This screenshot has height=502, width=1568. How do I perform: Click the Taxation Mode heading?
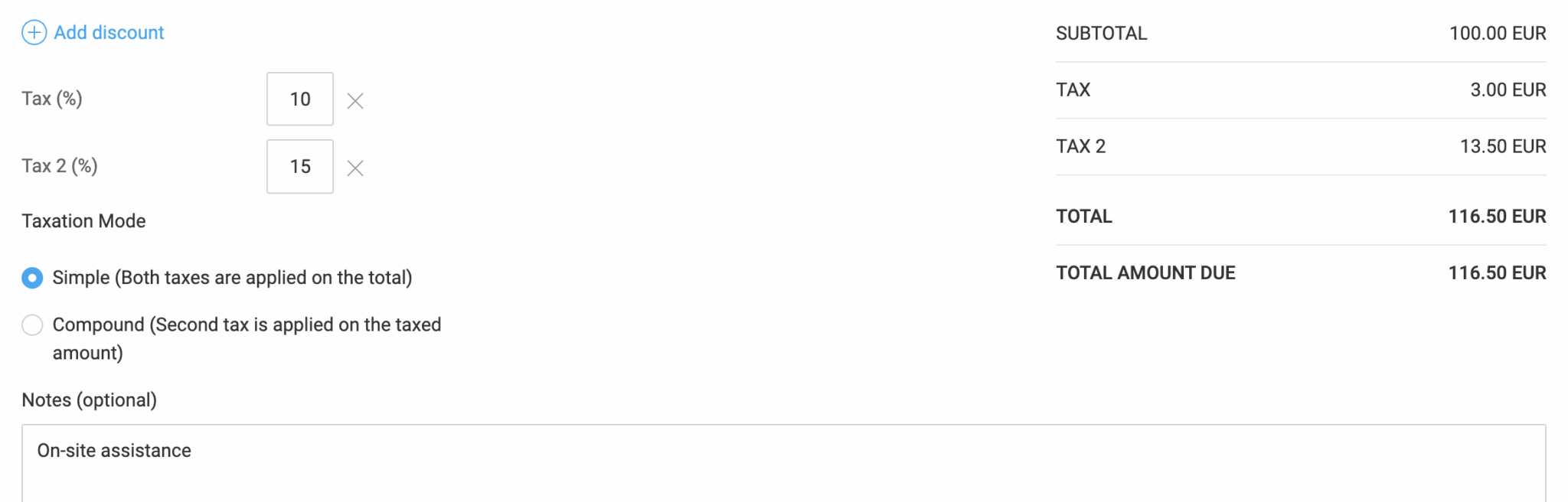point(83,221)
